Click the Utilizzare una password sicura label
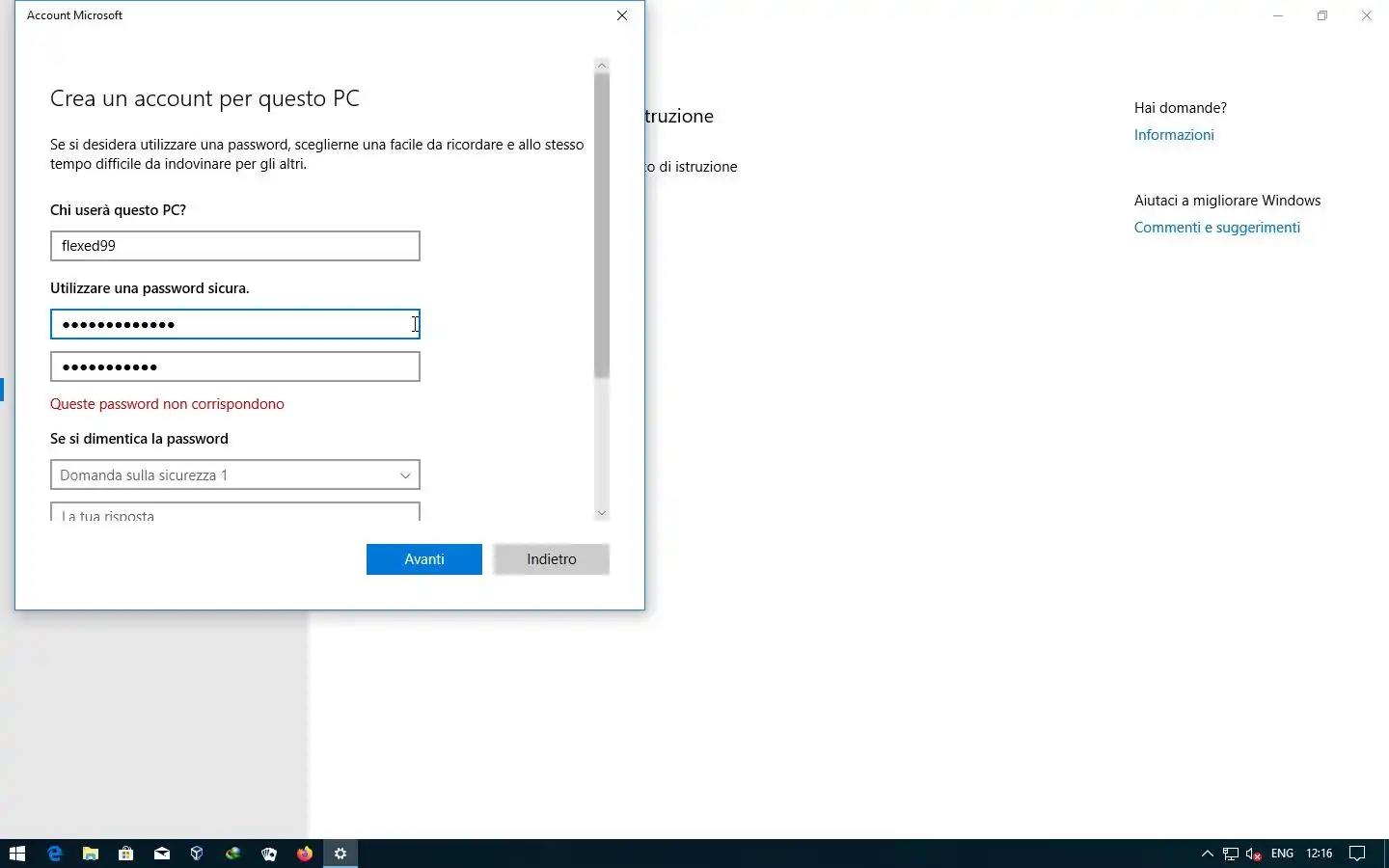 click(150, 288)
